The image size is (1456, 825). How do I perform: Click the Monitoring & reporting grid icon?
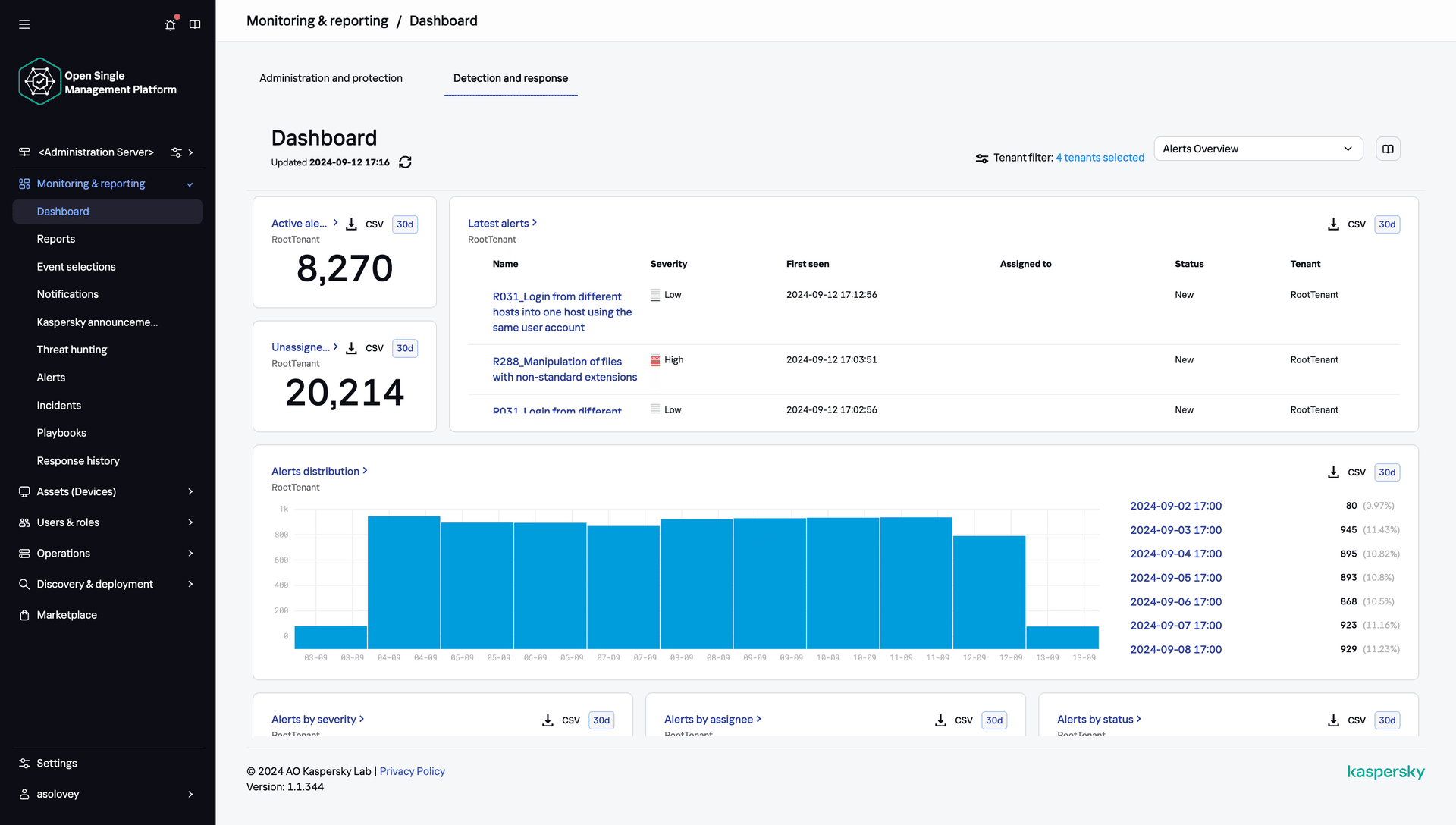pos(24,184)
